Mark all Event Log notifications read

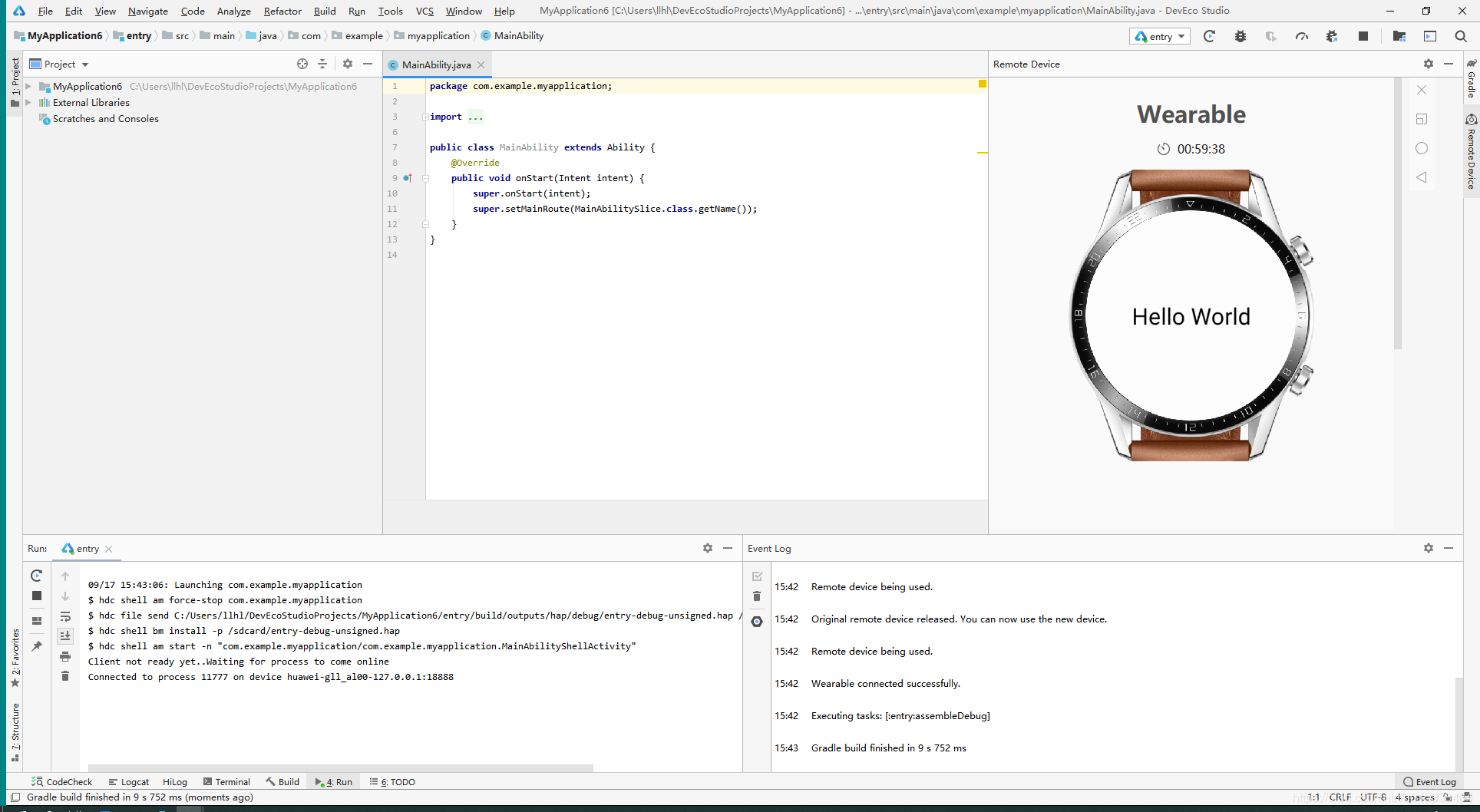click(x=757, y=576)
